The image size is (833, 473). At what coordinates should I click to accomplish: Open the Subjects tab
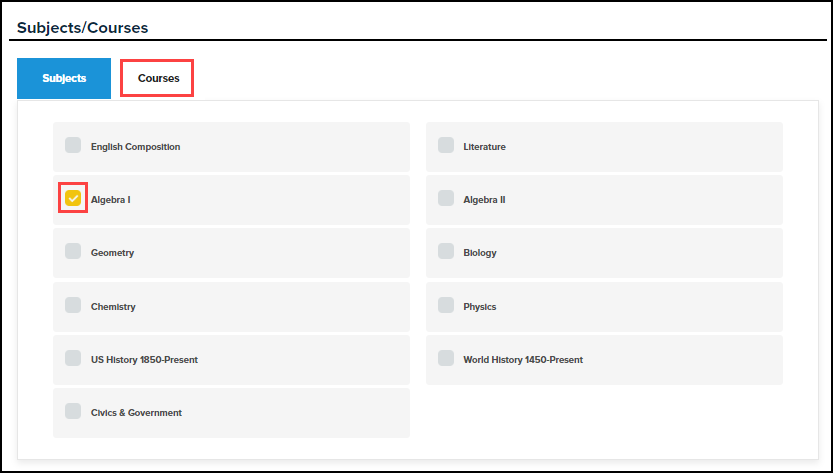(64, 78)
